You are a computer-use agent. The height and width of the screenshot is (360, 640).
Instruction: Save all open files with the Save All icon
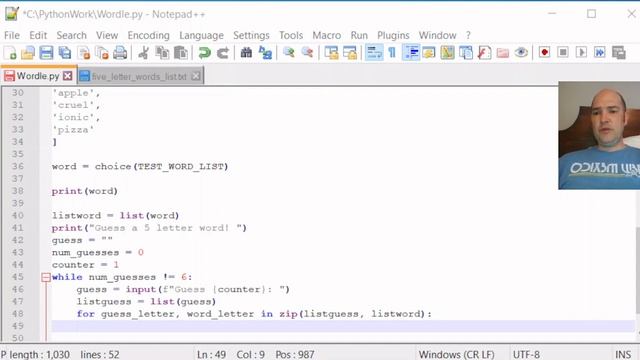pyautogui.click(x=64, y=53)
